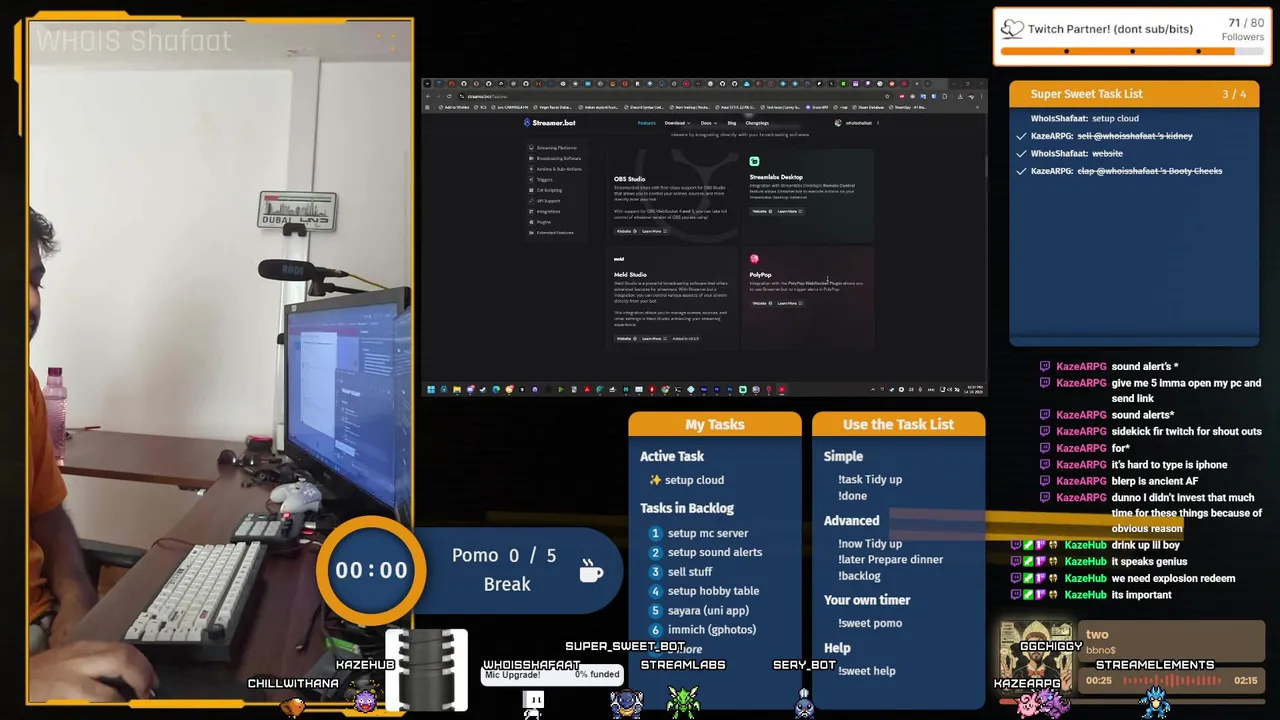Open new browser tab with plus
This screenshot has height=720, width=1280.
928,84
